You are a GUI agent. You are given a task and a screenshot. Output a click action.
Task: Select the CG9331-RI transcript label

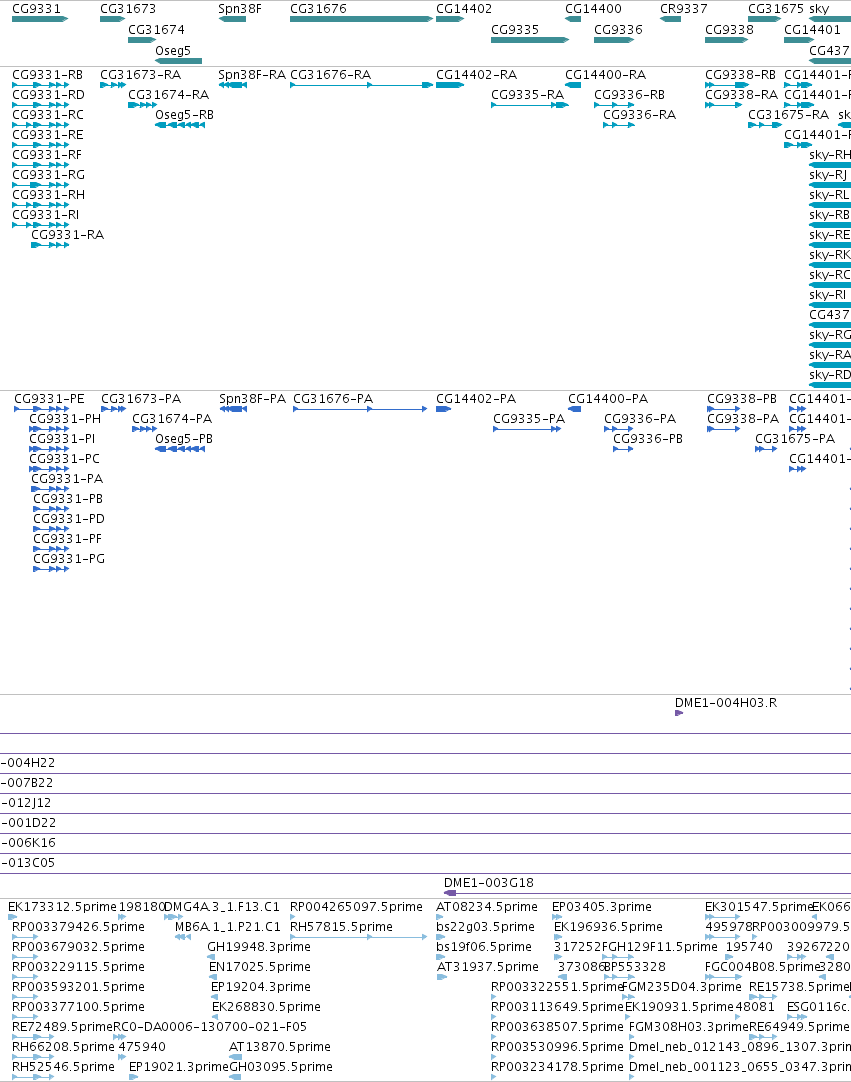tap(46, 215)
